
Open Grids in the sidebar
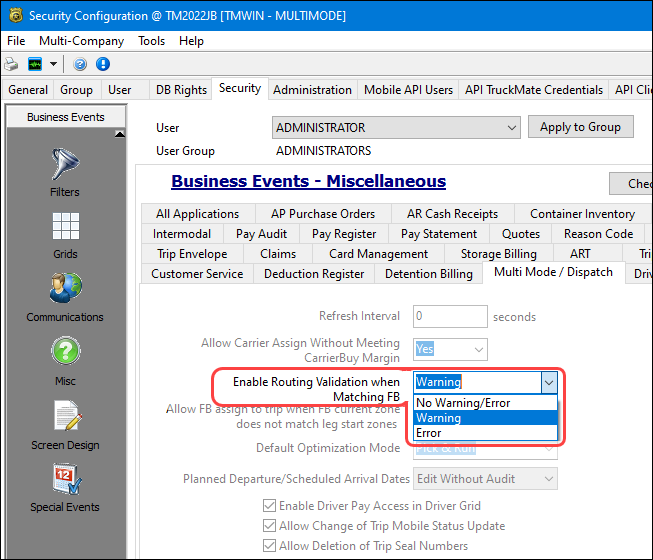(64, 234)
